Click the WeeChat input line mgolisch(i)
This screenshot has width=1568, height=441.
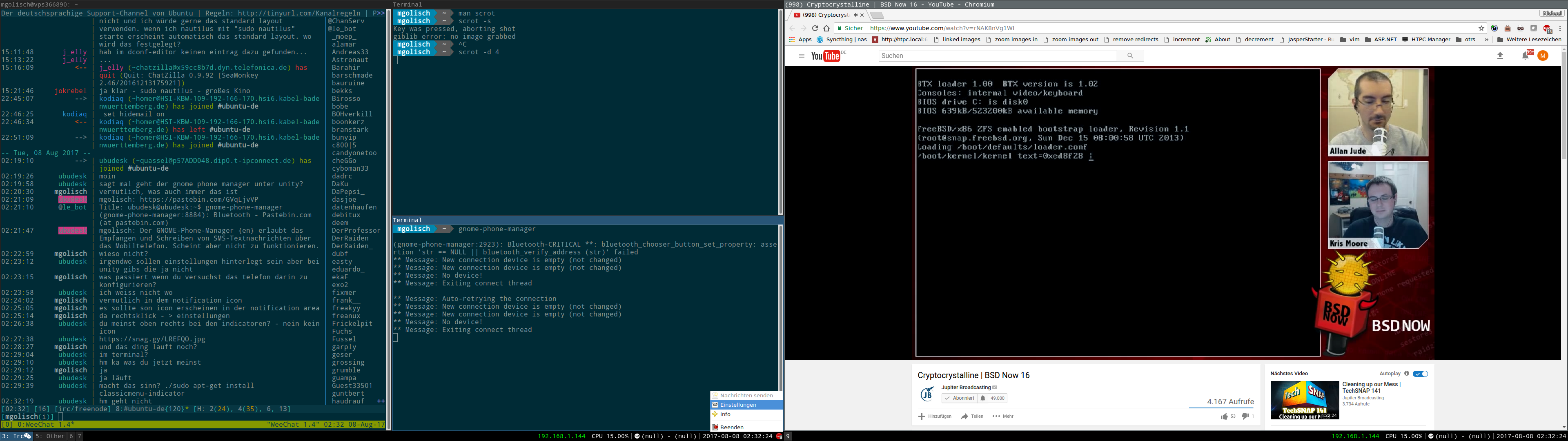tap(194, 416)
